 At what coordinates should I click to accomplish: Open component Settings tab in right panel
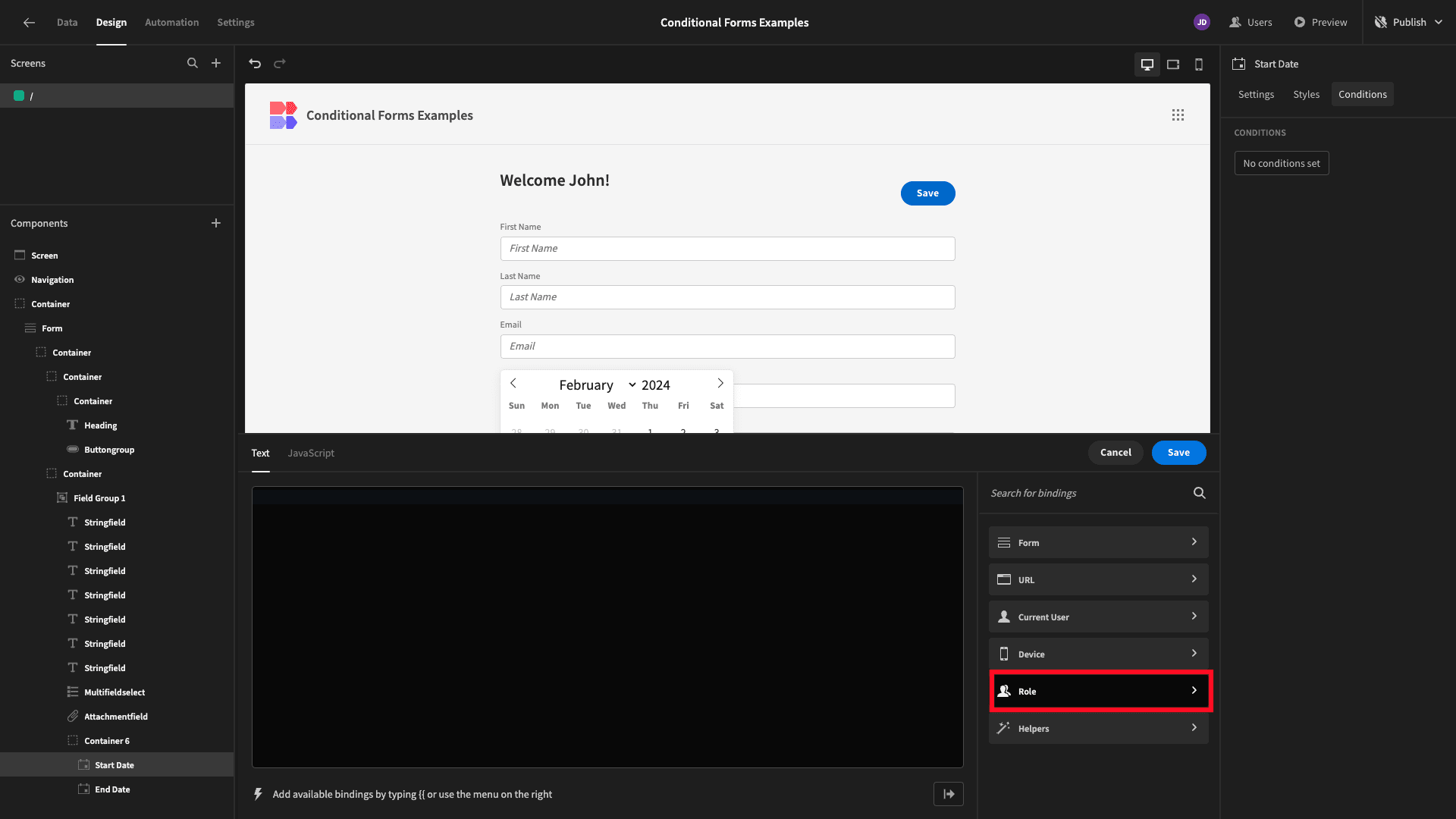(x=1256, y=94)
